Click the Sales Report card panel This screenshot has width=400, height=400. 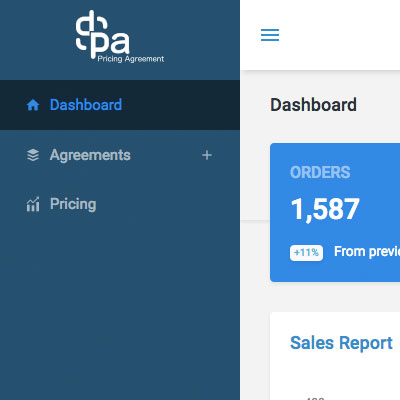tap(335, 356)
